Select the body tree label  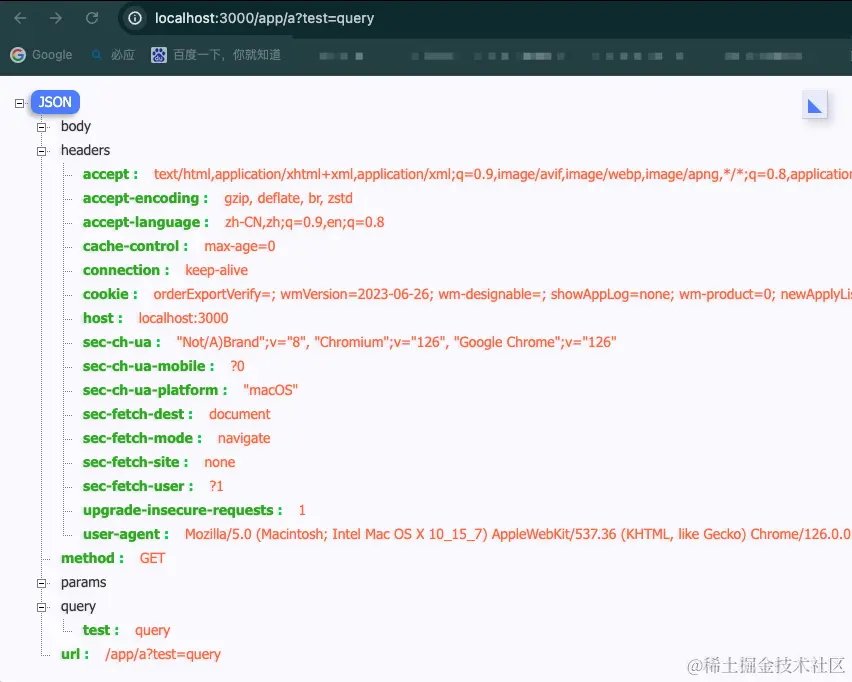76,126
